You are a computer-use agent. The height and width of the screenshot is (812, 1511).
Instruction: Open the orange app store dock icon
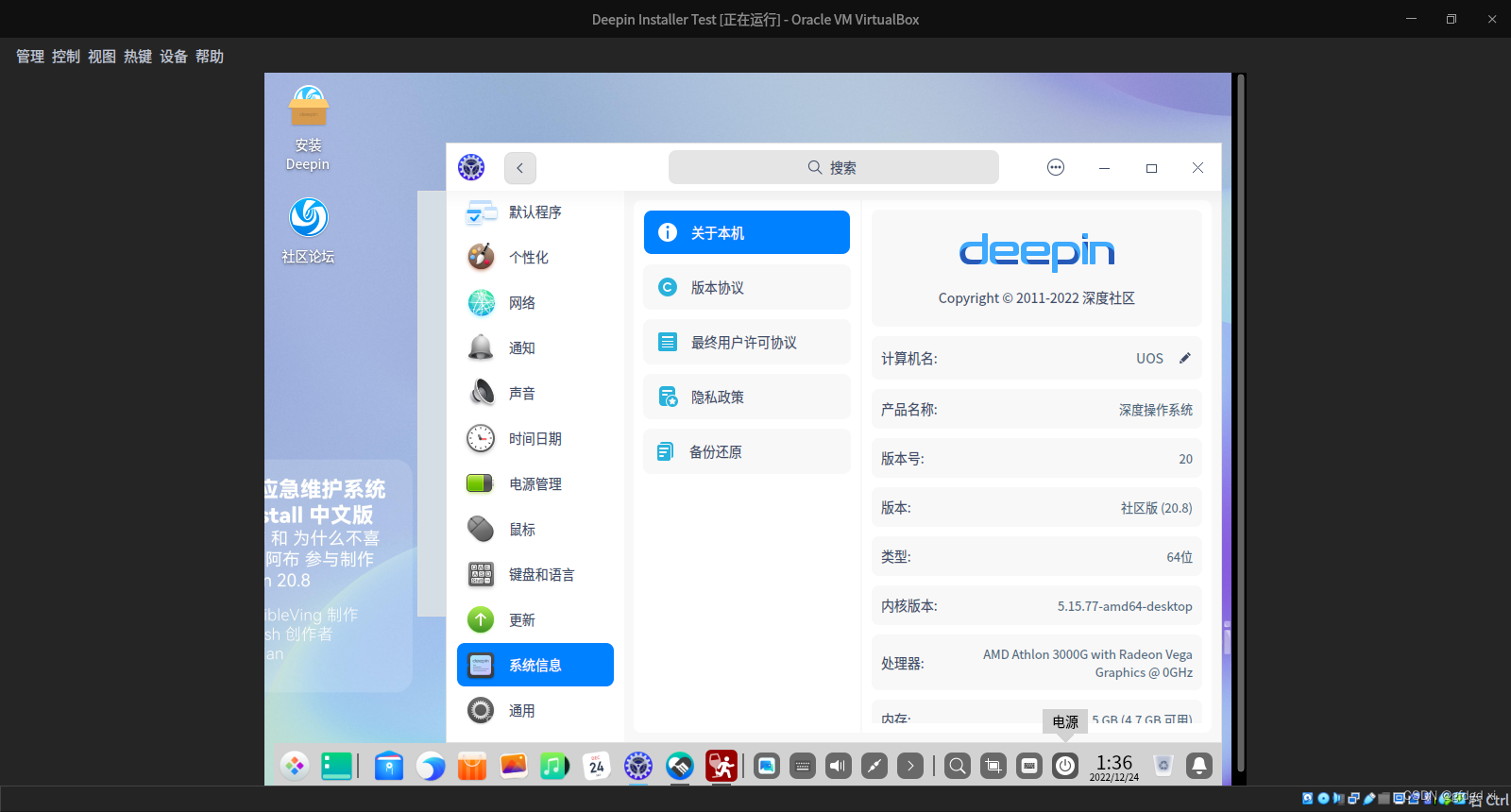coord(472,766)
